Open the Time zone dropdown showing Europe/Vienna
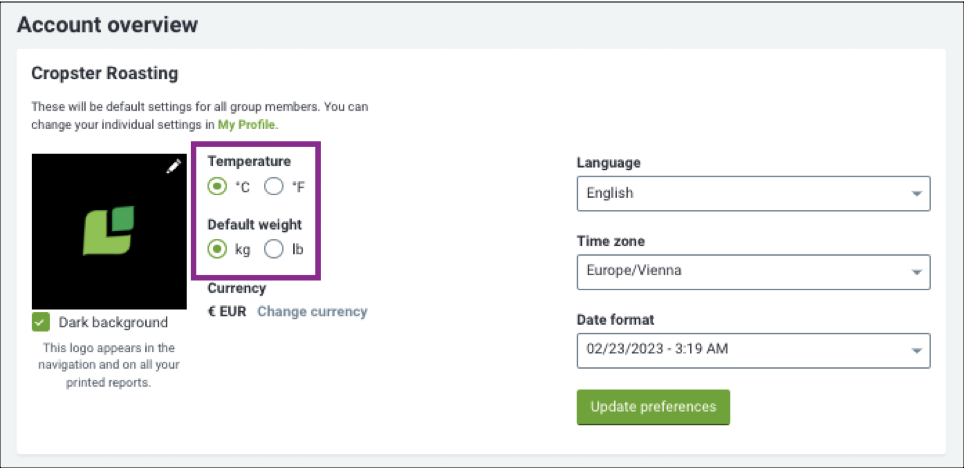Viewport: 964px width, 468px height. coord(753,272)
